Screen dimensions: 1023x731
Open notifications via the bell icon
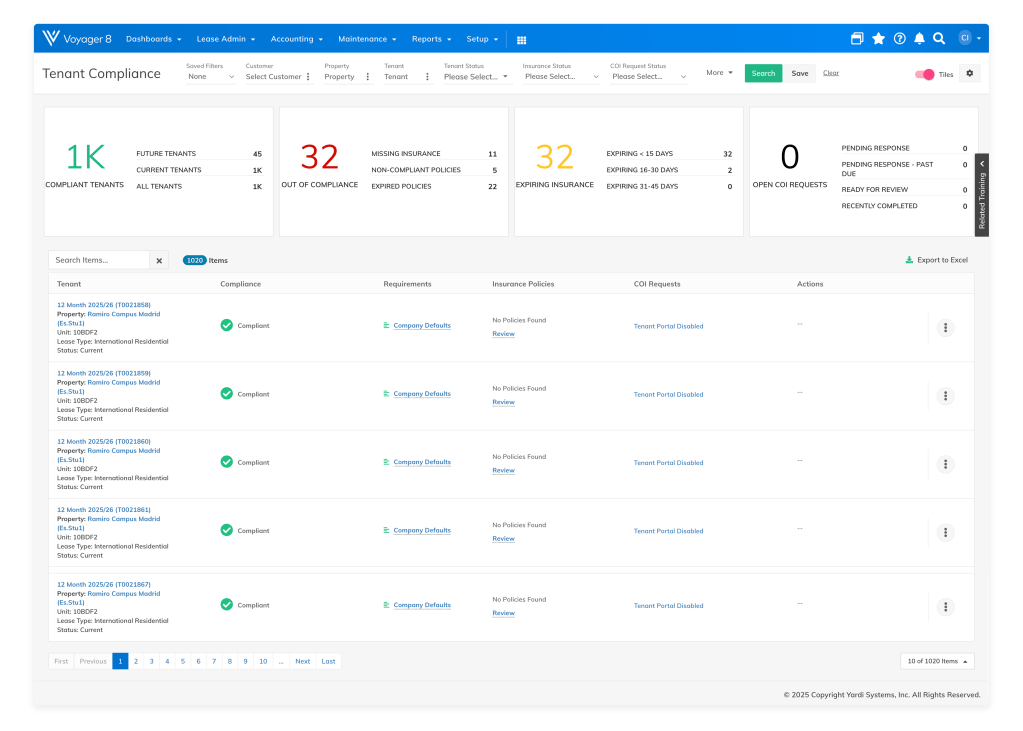(918, 38)
